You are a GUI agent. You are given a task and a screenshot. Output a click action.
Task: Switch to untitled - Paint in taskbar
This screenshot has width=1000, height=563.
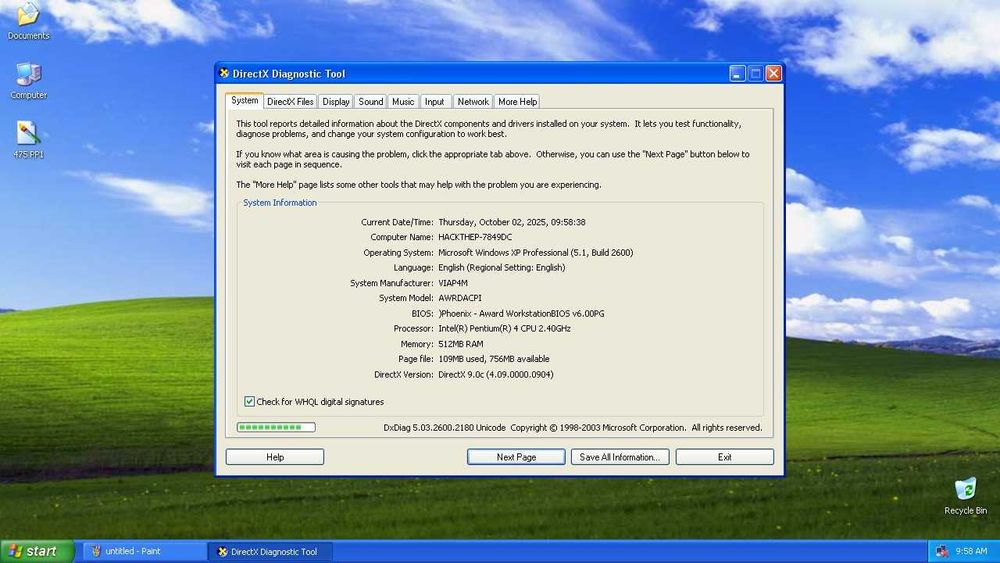pyautogui.click(x=143, y=552)
